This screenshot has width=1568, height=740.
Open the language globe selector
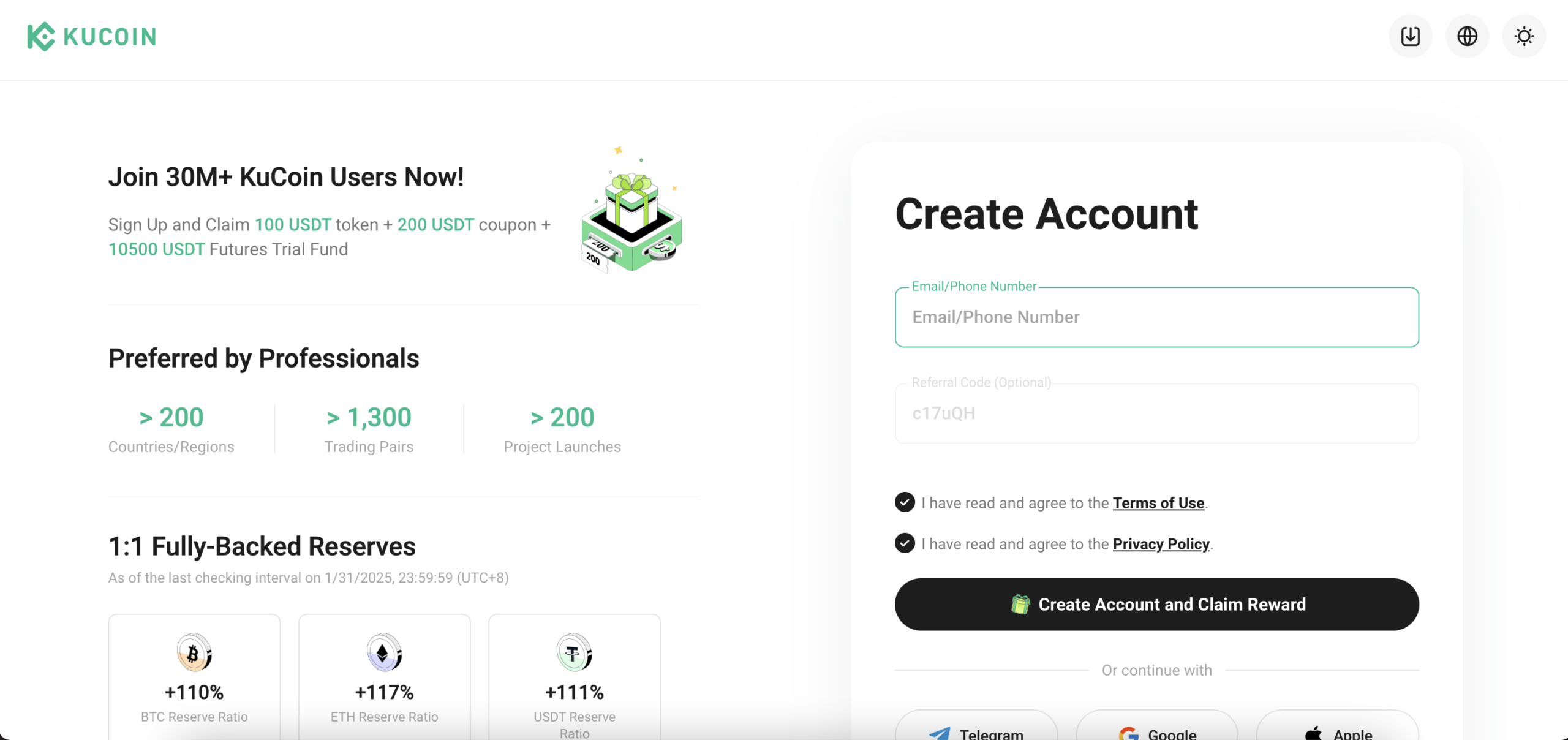pos(1467,36)
